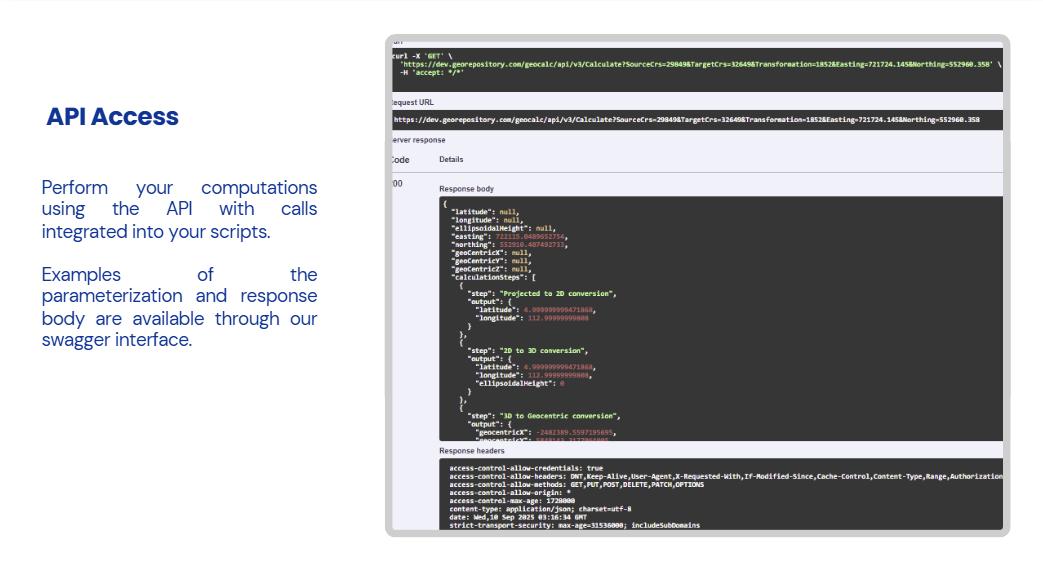1043x569 pixels.
Task: Click the API Access heading
Action: tap(112, 117)
